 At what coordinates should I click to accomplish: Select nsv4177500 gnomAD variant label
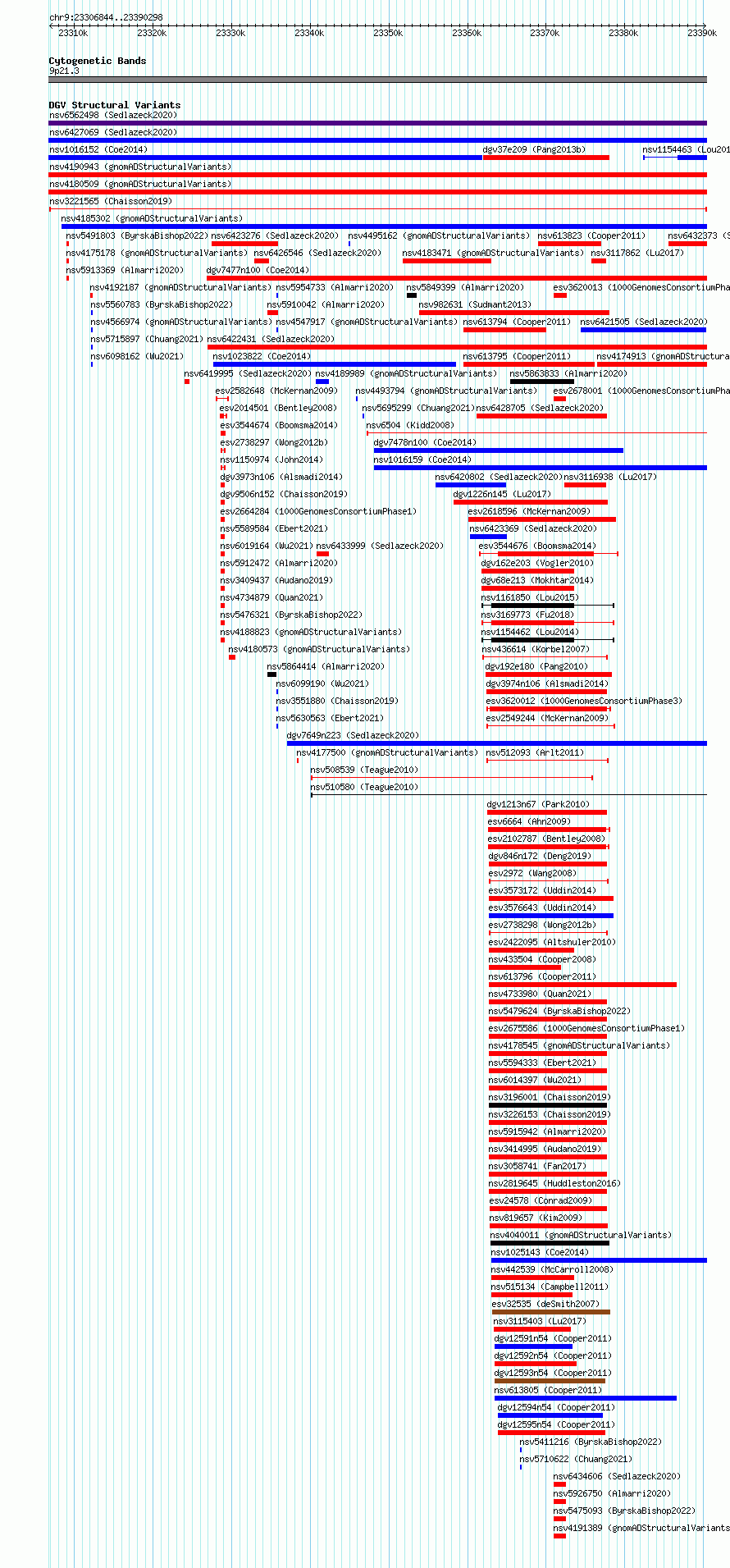pos(387,752)
